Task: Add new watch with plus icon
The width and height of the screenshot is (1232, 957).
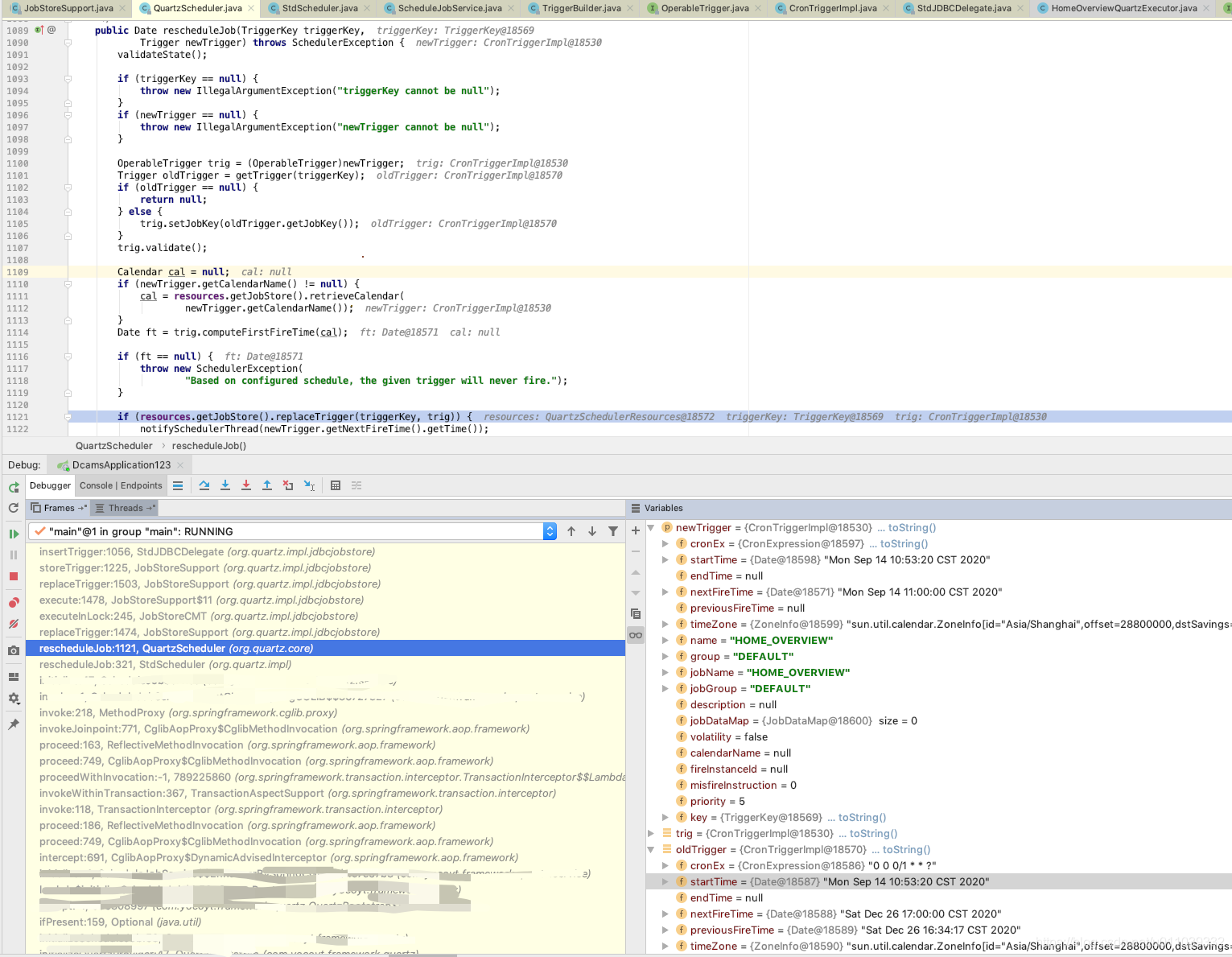Action: pyautogui.click(x=636, y=530)
